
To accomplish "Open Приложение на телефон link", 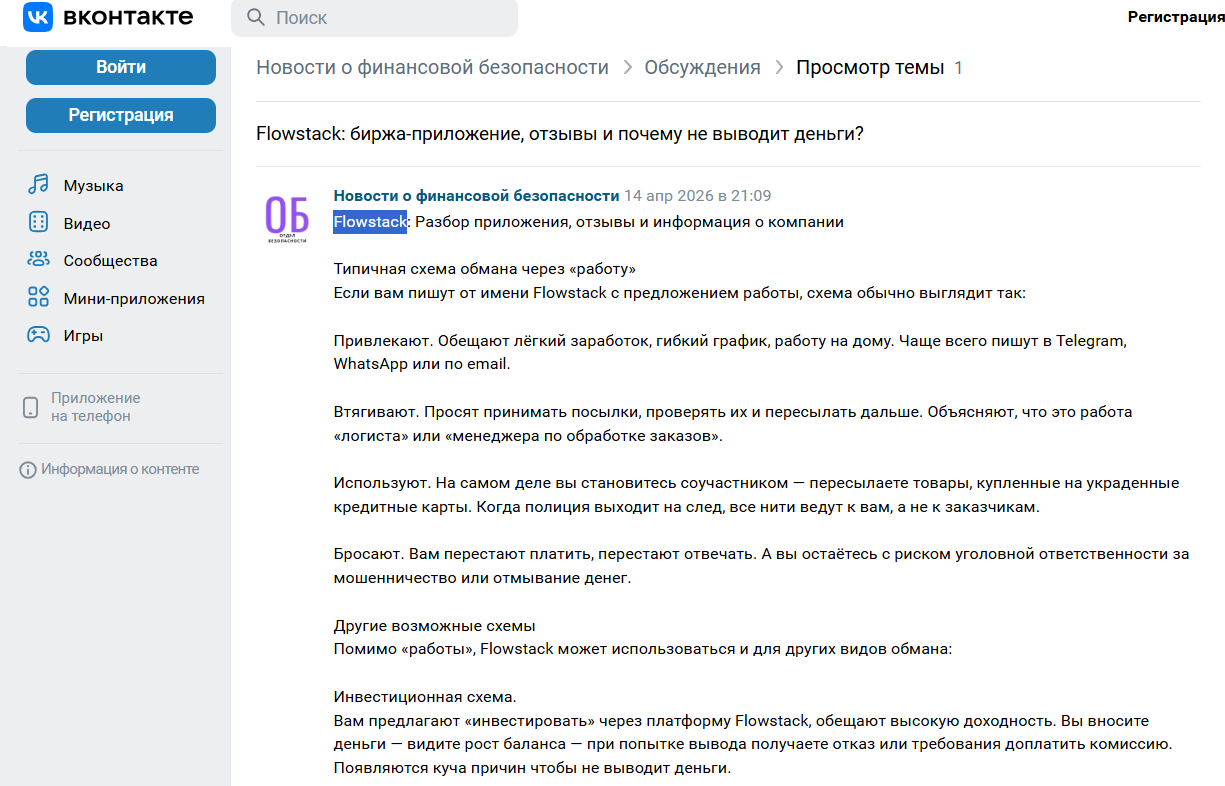I will (x=96, y=407).
